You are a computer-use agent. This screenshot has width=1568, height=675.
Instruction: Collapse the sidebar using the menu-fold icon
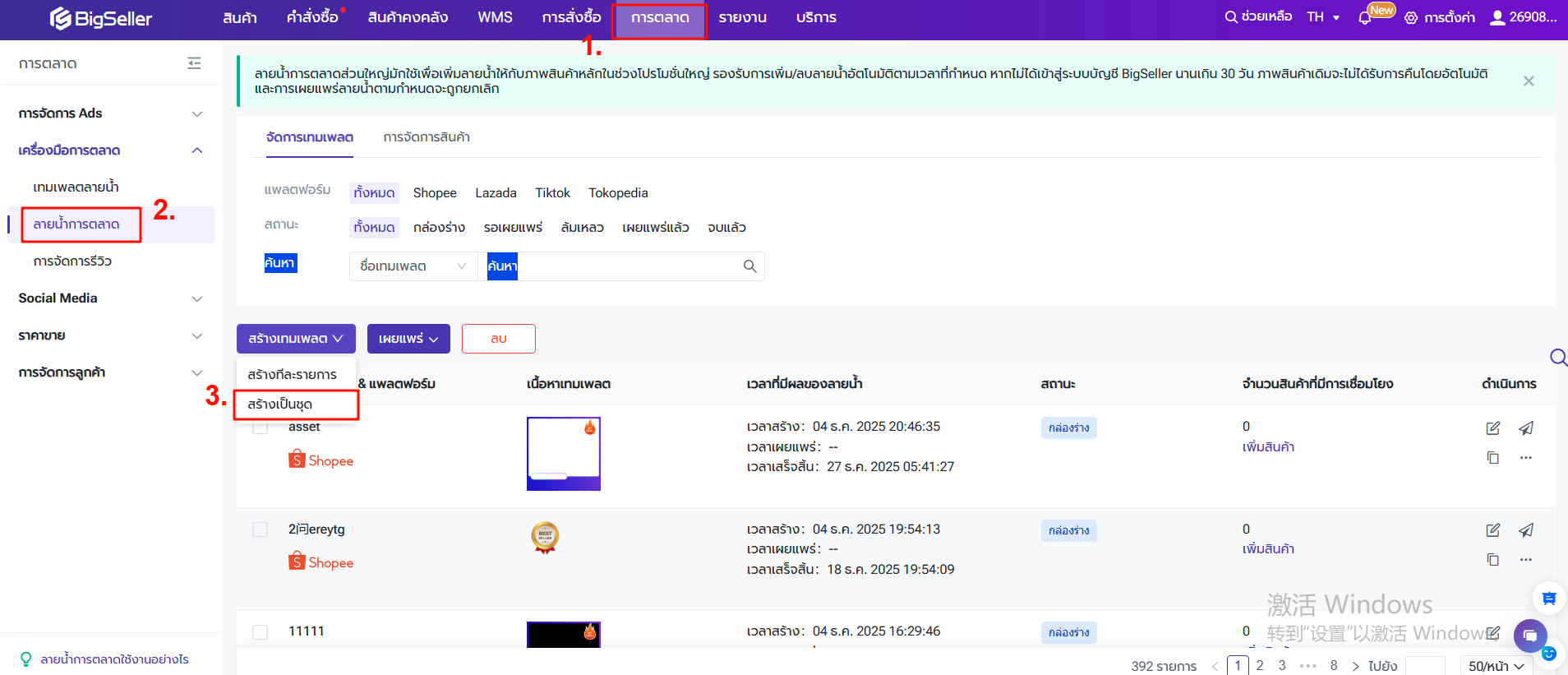[x=194, y=63]
